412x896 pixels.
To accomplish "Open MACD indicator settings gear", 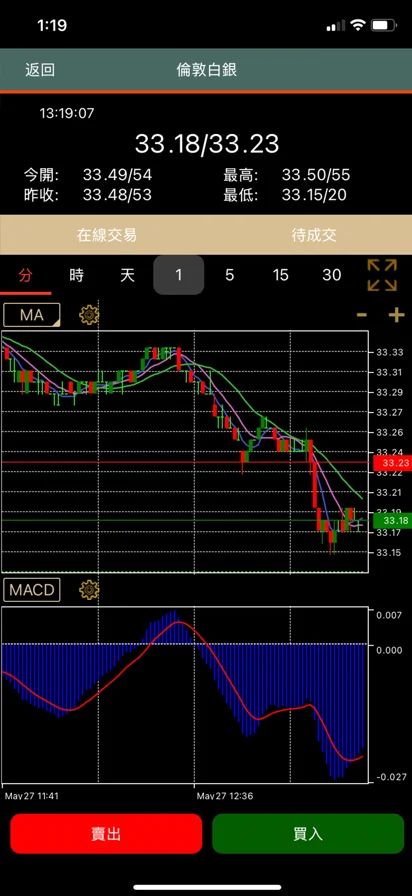I will 89,589.
